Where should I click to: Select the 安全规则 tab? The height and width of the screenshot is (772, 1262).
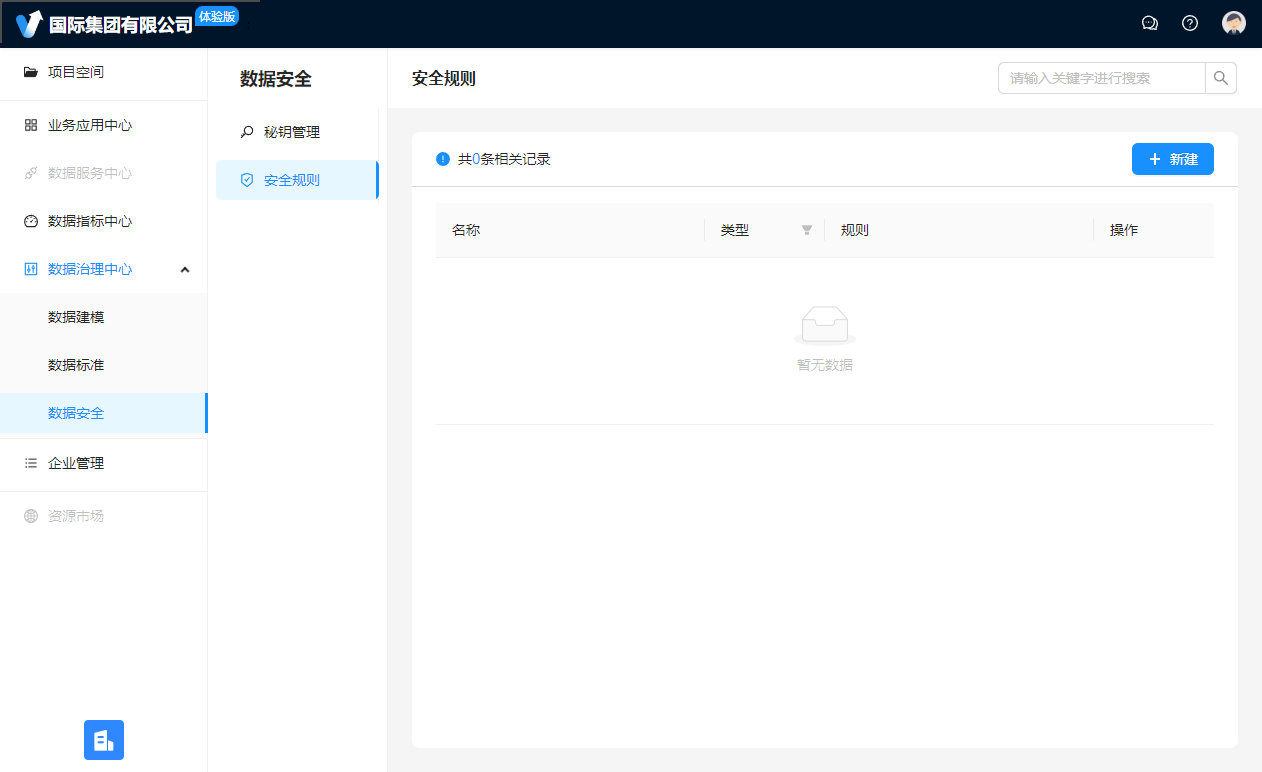pyautogui.click(x=292, y=180)
